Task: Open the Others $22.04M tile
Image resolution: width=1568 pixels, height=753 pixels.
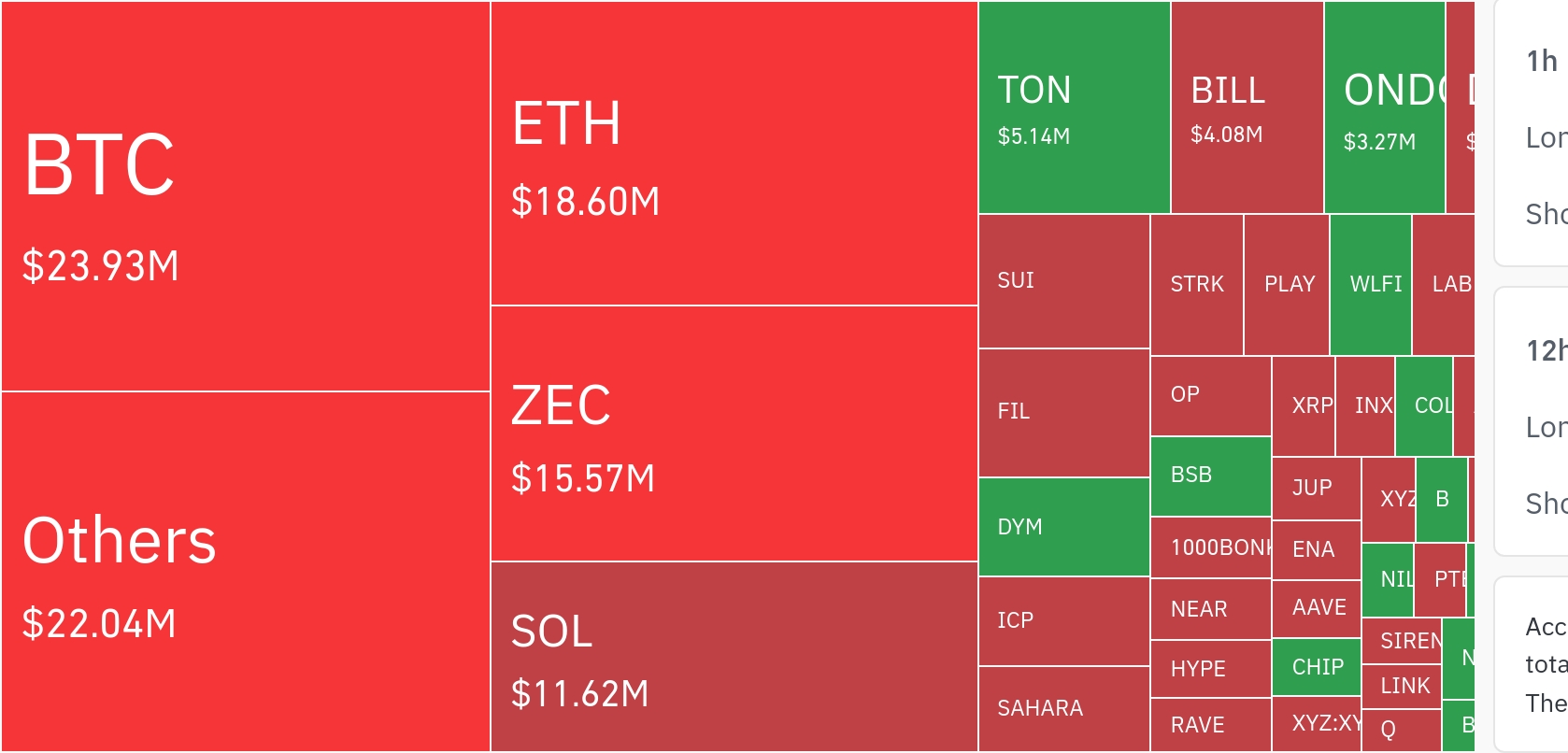Action: (246, 572)
